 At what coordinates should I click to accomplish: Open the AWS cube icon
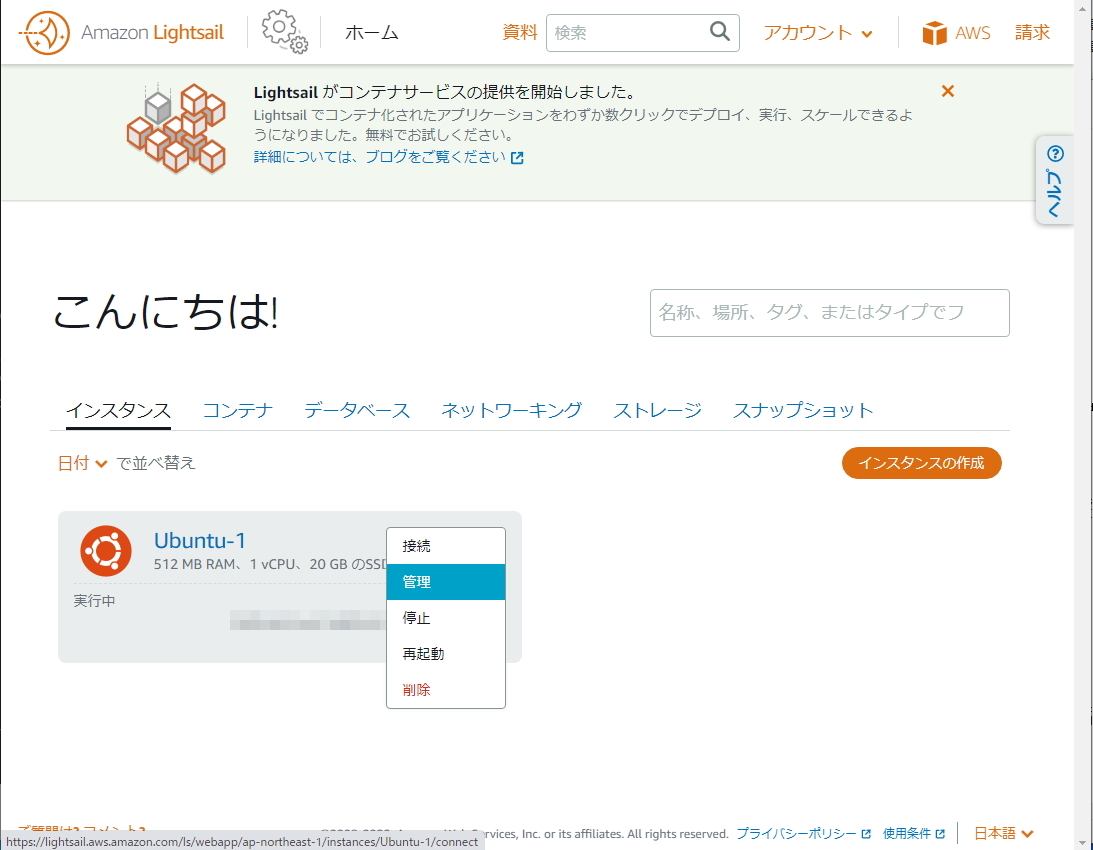934,33
